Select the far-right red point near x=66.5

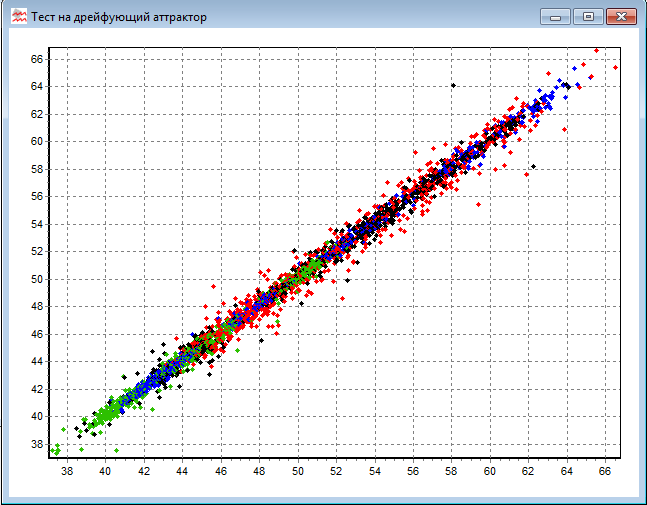point(616,67)
